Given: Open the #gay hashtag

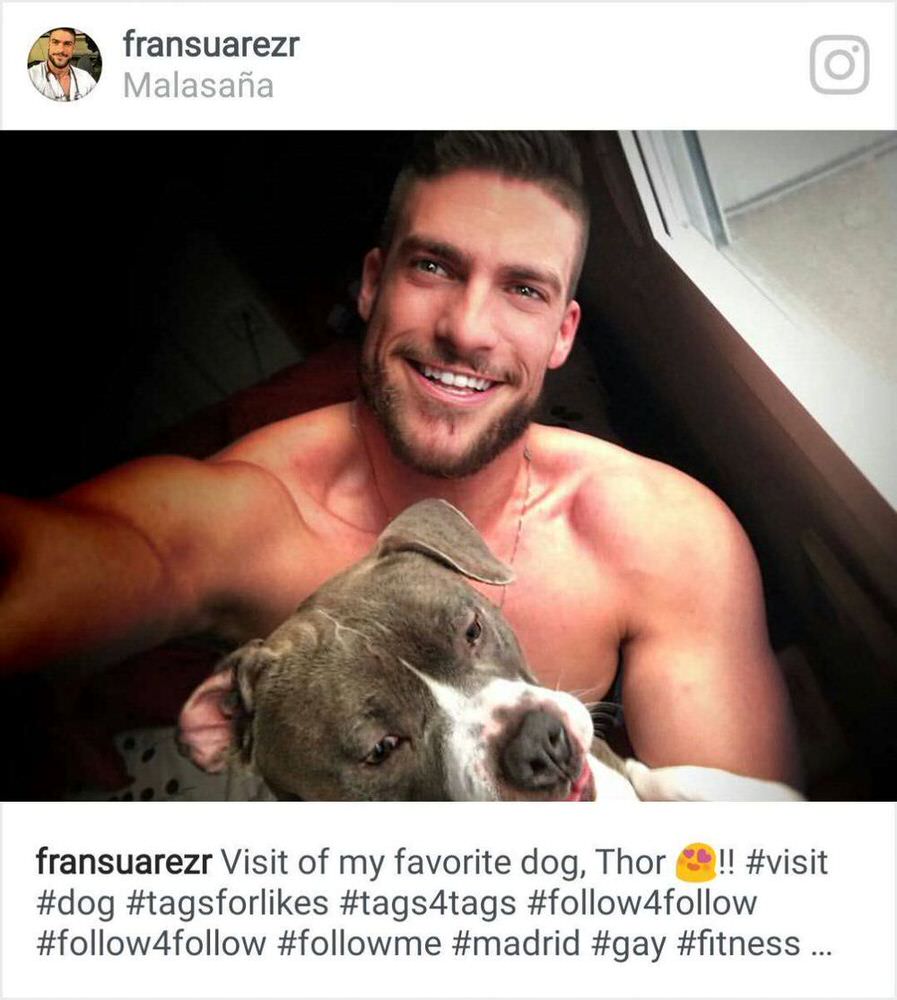Looking at the screenshot, I should (x=628, y=944).
